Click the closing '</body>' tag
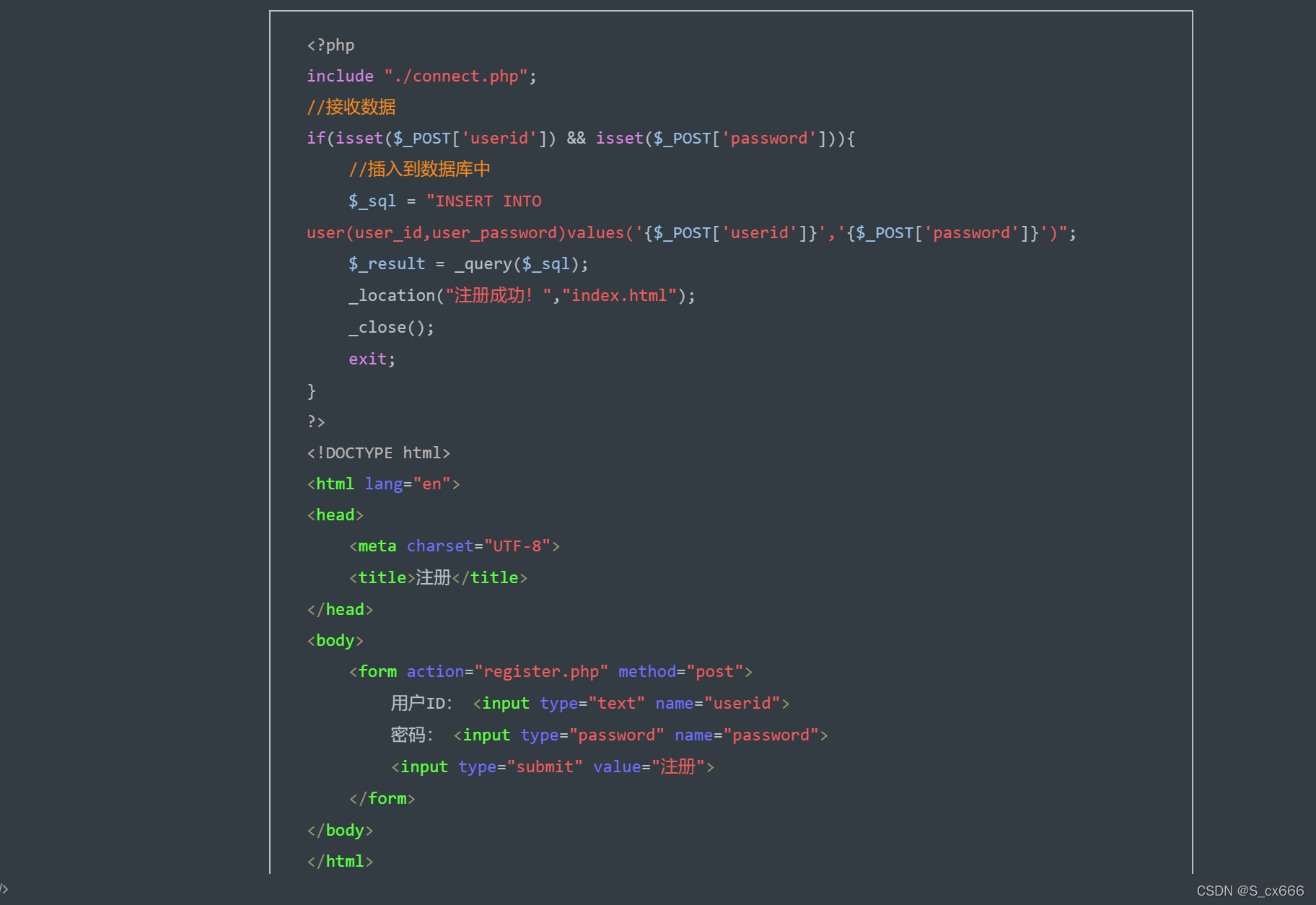Viewport: 1316px width, 905px height. (340, 830)
